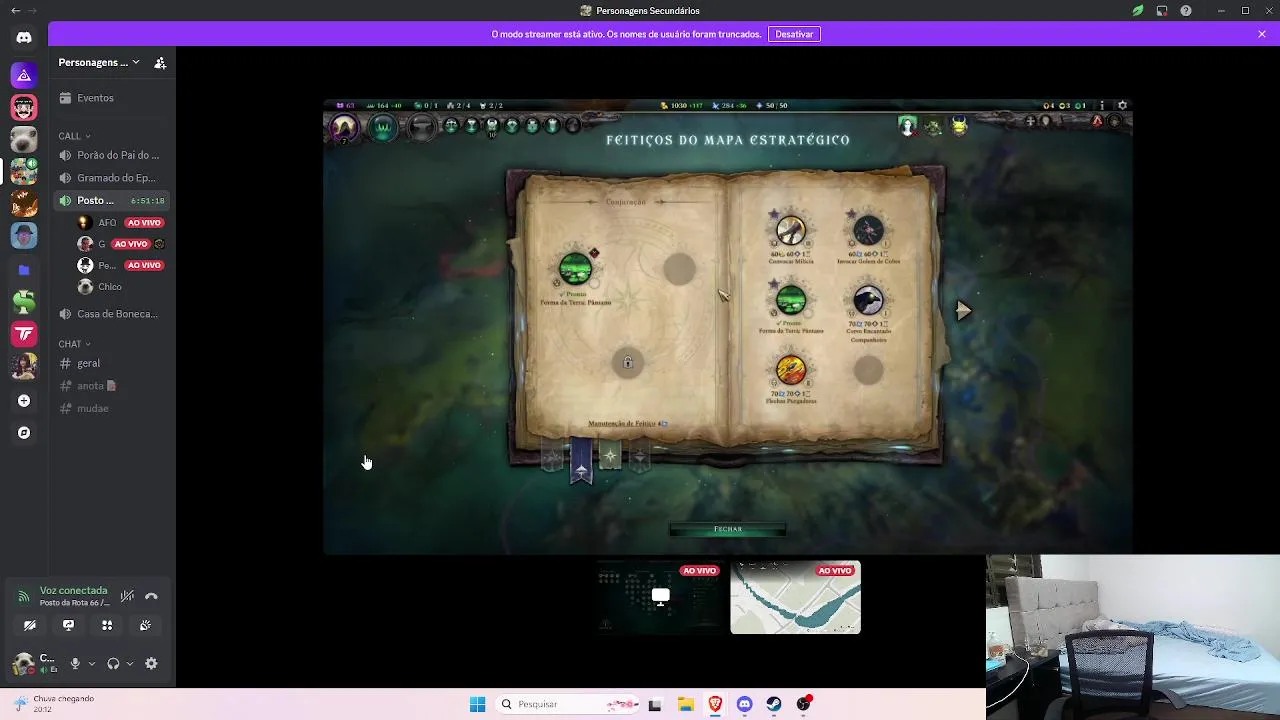Open Discord user settings gear
This screenshot has height=720, width=1280.
coord(151,664)
